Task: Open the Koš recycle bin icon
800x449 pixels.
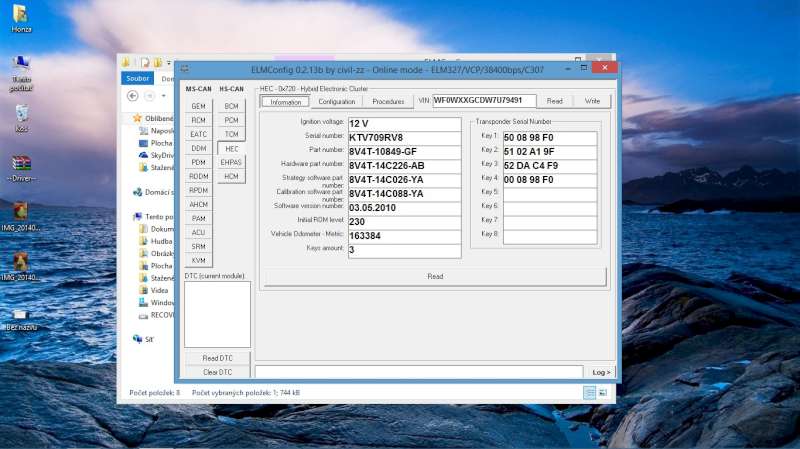Action: click(21, 115)
